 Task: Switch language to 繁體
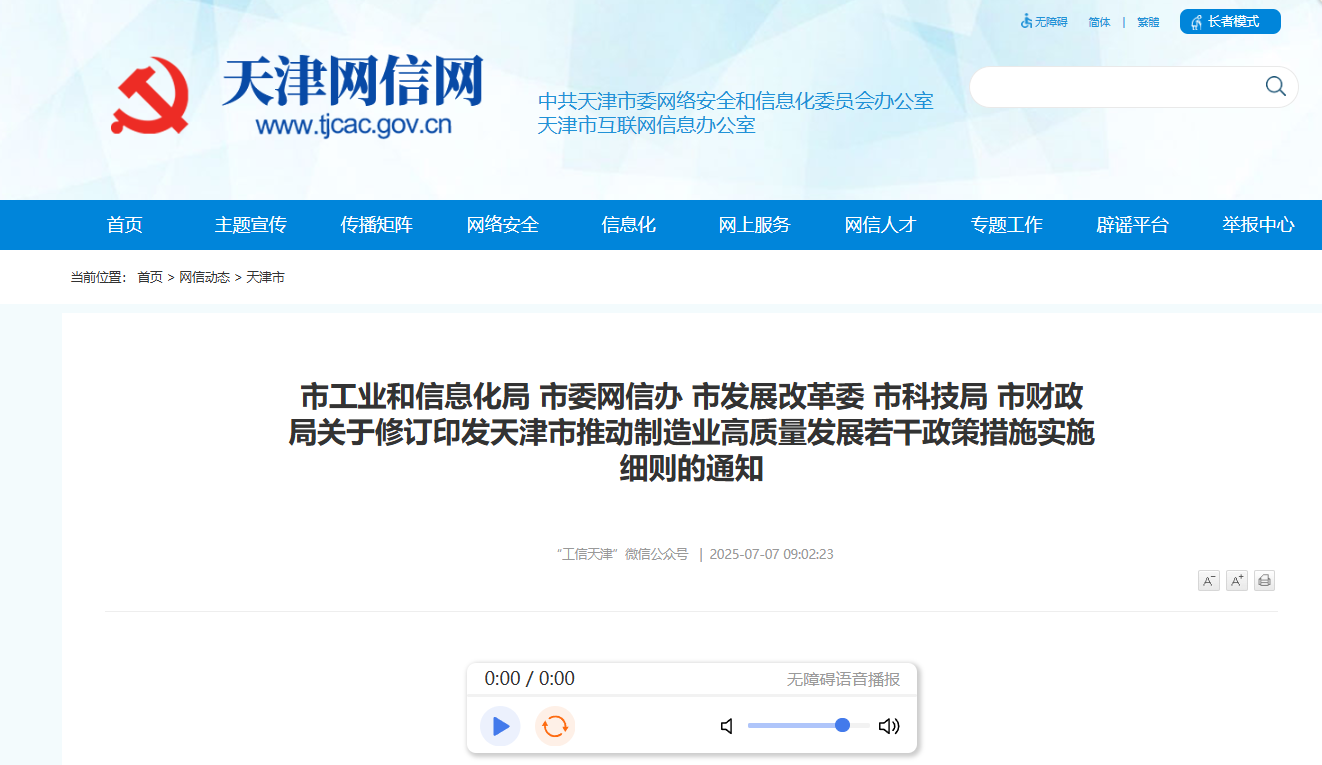(x=1147, y=21)
